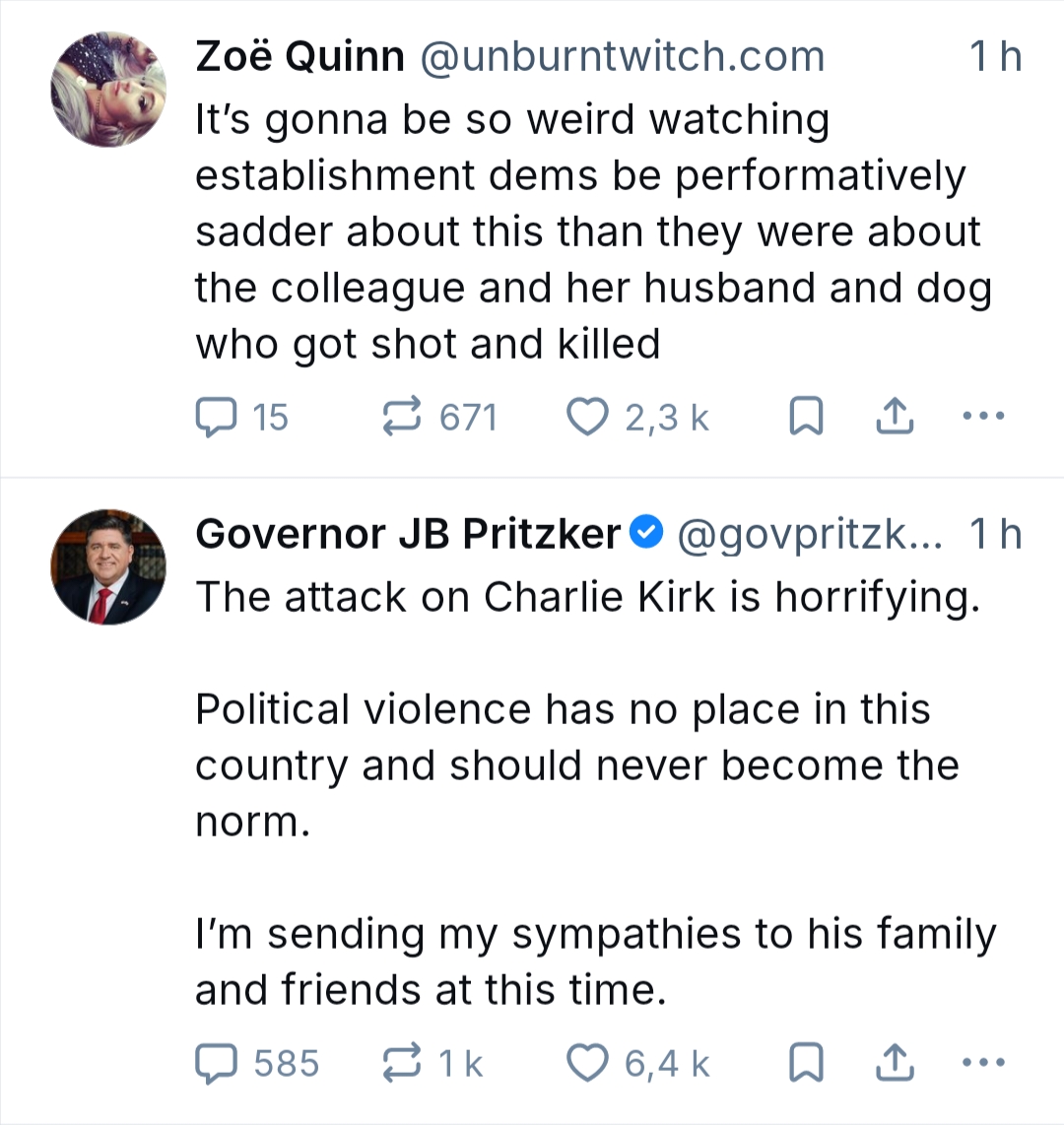Like Governor JB Pritzker's post
Image resolution: width=1064 pixels, height=1125 pixels.
(588, 1064)
